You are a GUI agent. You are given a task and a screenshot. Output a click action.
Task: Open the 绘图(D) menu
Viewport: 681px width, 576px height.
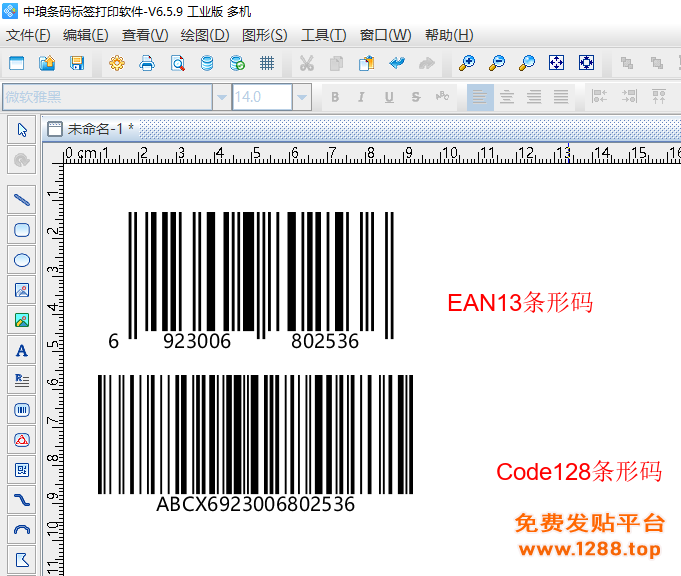205,35
